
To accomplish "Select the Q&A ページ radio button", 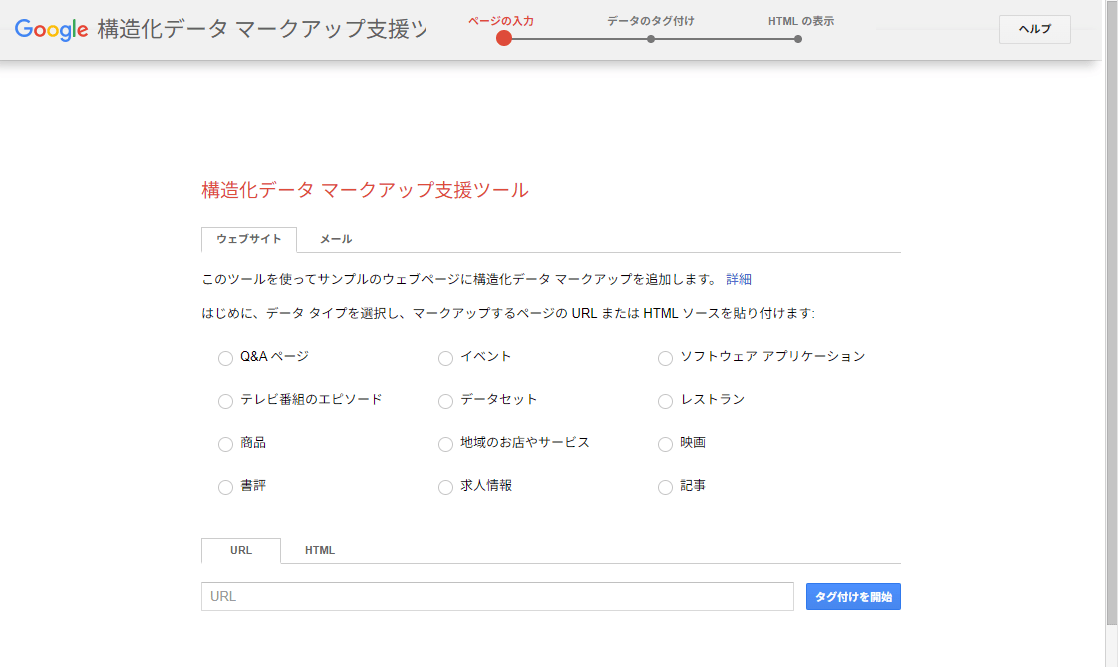I will [225, 358].
